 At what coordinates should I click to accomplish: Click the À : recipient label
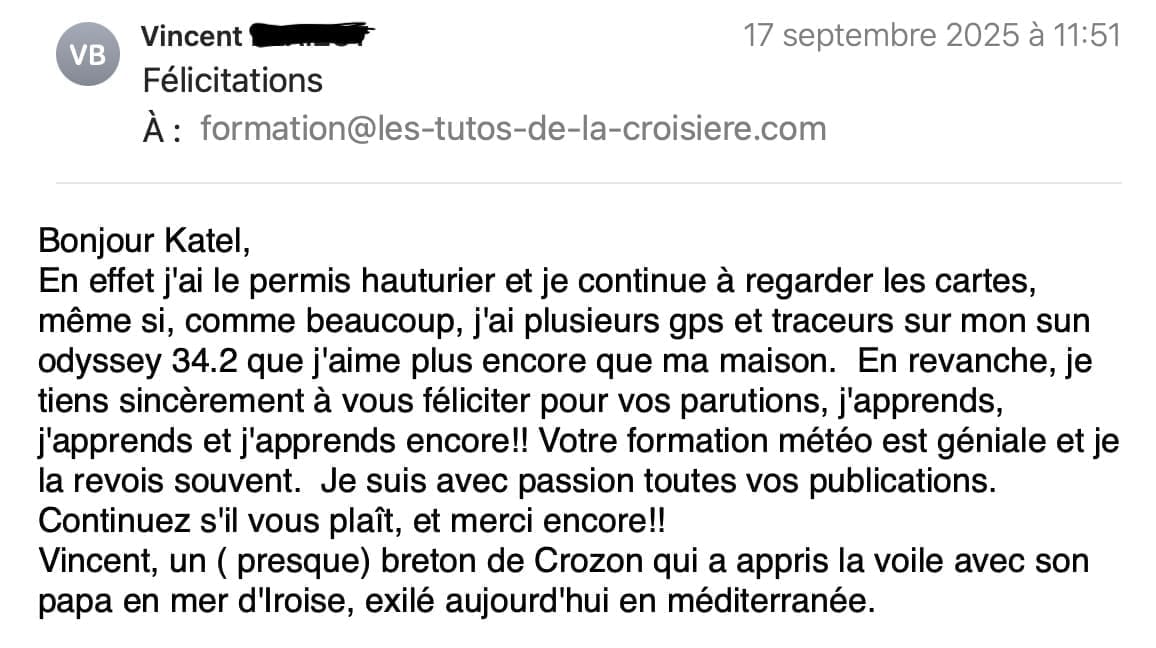click(x=162, y=130)
